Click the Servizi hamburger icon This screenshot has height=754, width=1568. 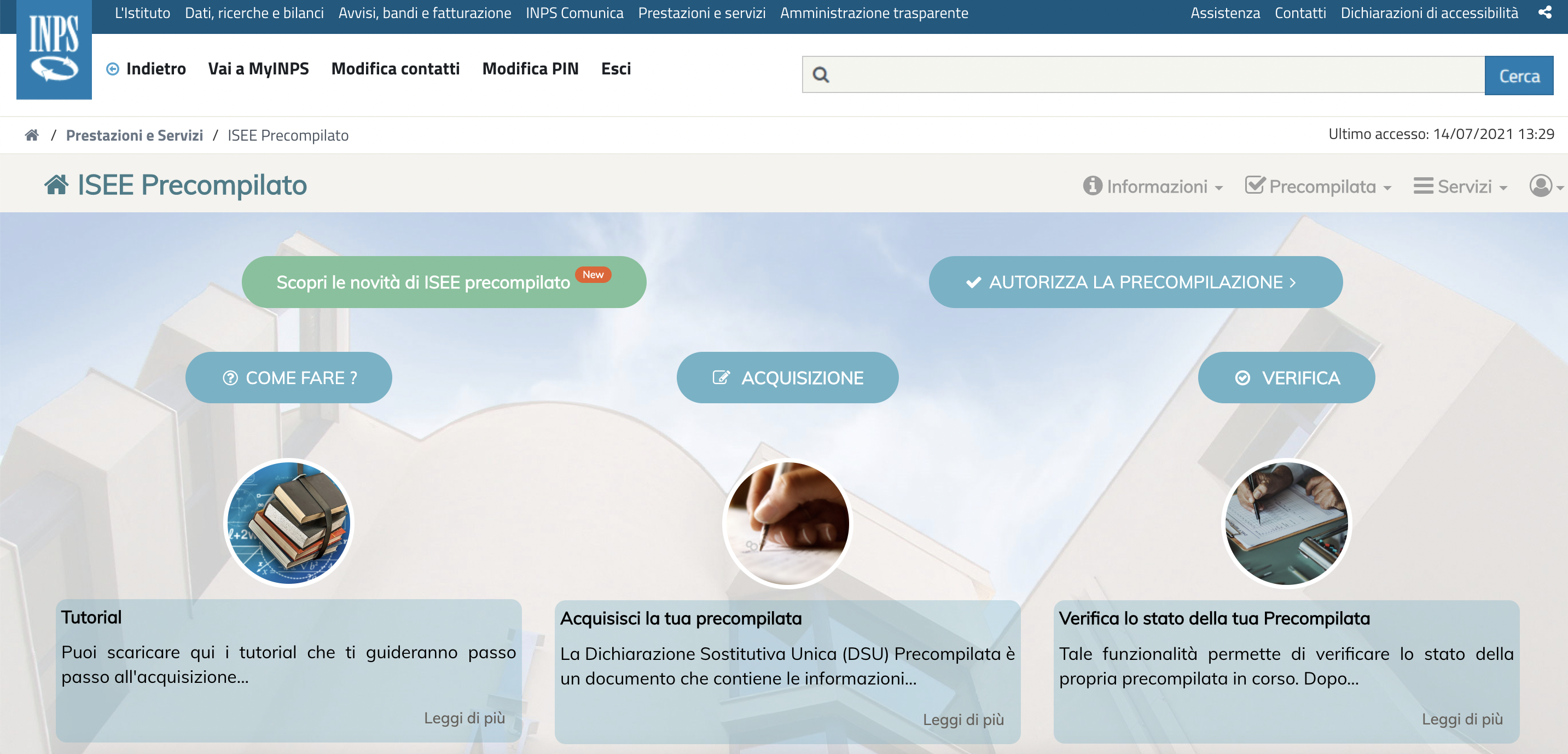[x=1423, y=185]
